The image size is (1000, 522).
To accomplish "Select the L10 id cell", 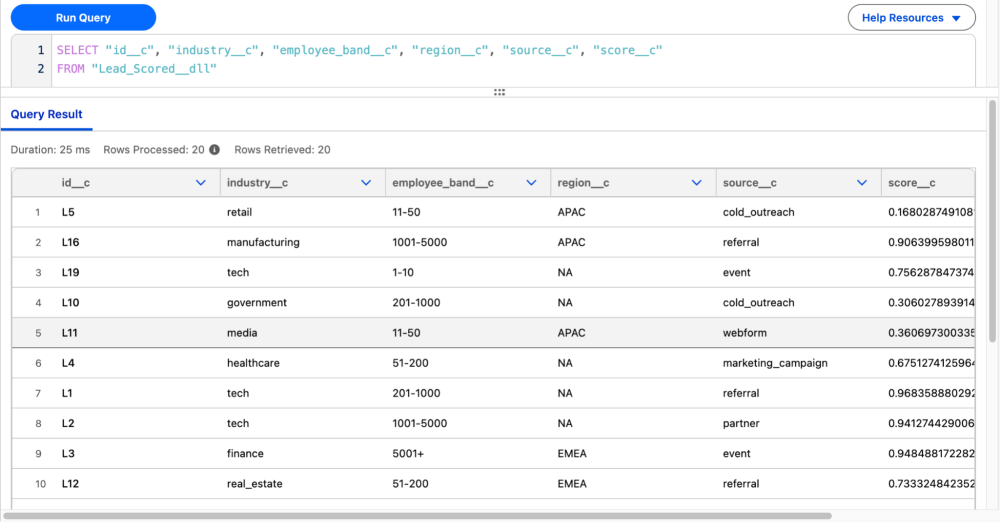I will (x=137, y=302).
